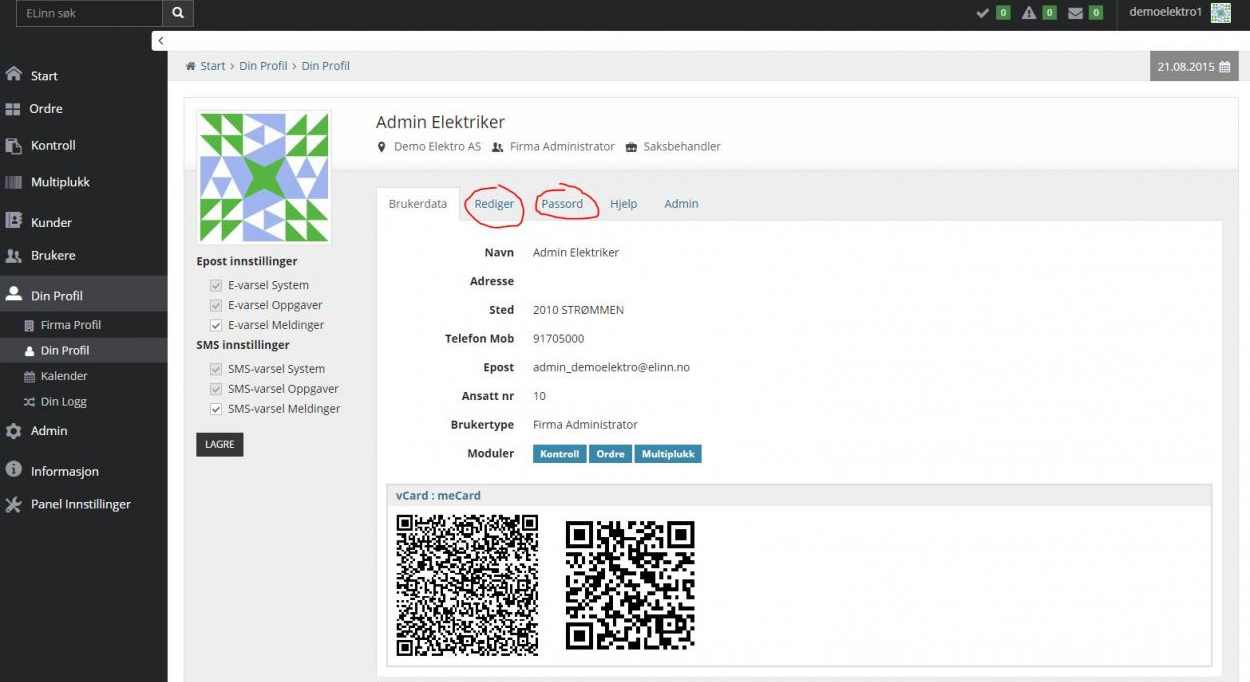1250x682 pixels.
Task: Click the small user avatar in the top bar
Action: click(x=1221, y=13)
